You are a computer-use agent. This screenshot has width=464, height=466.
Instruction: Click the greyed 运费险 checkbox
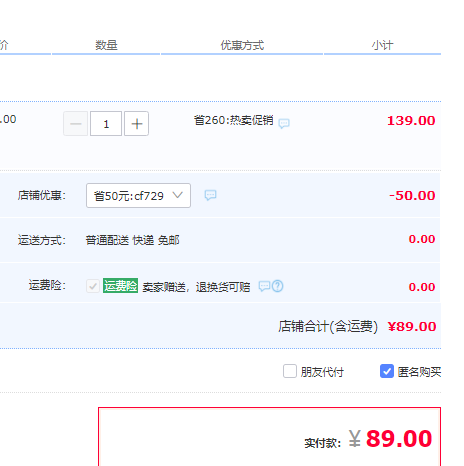93,286
